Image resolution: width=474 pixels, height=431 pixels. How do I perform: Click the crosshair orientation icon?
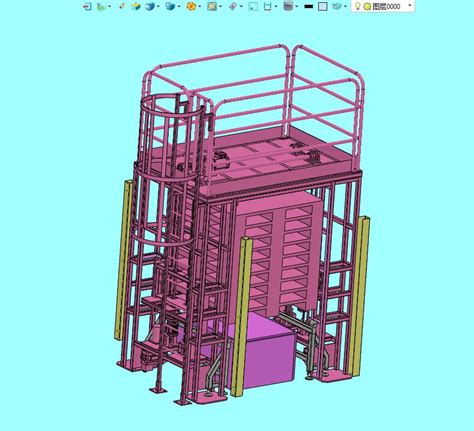(233, 6)
